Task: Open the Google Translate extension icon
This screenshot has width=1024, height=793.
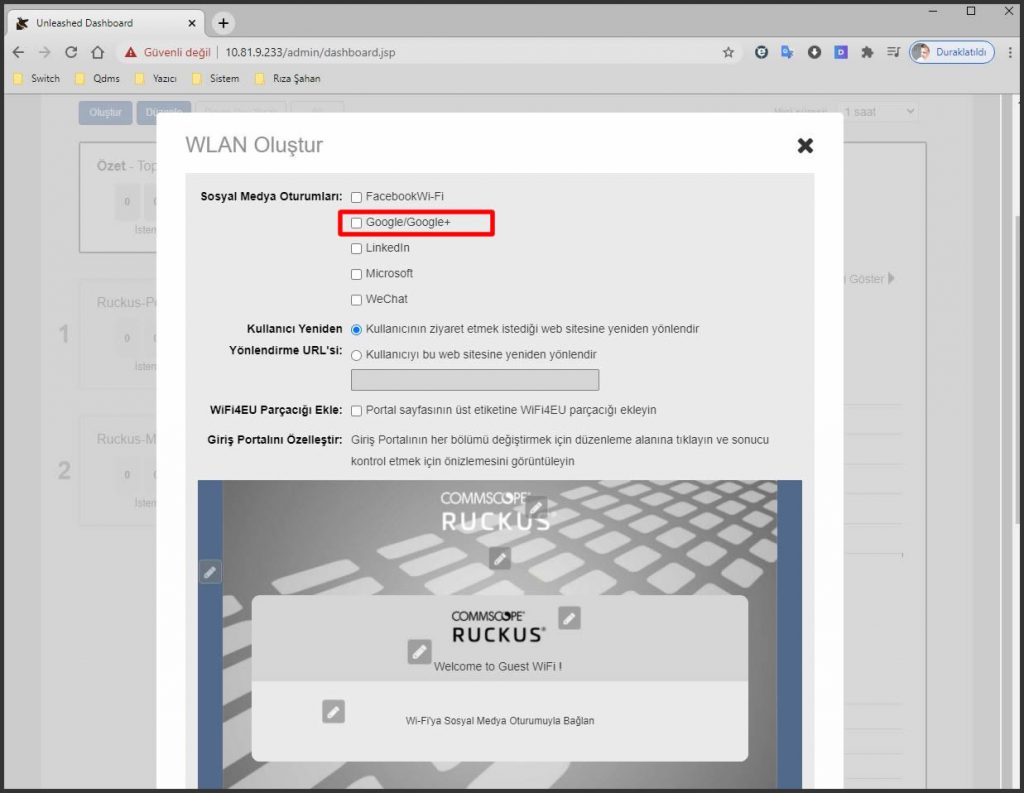Action: [x=788, y=52]
